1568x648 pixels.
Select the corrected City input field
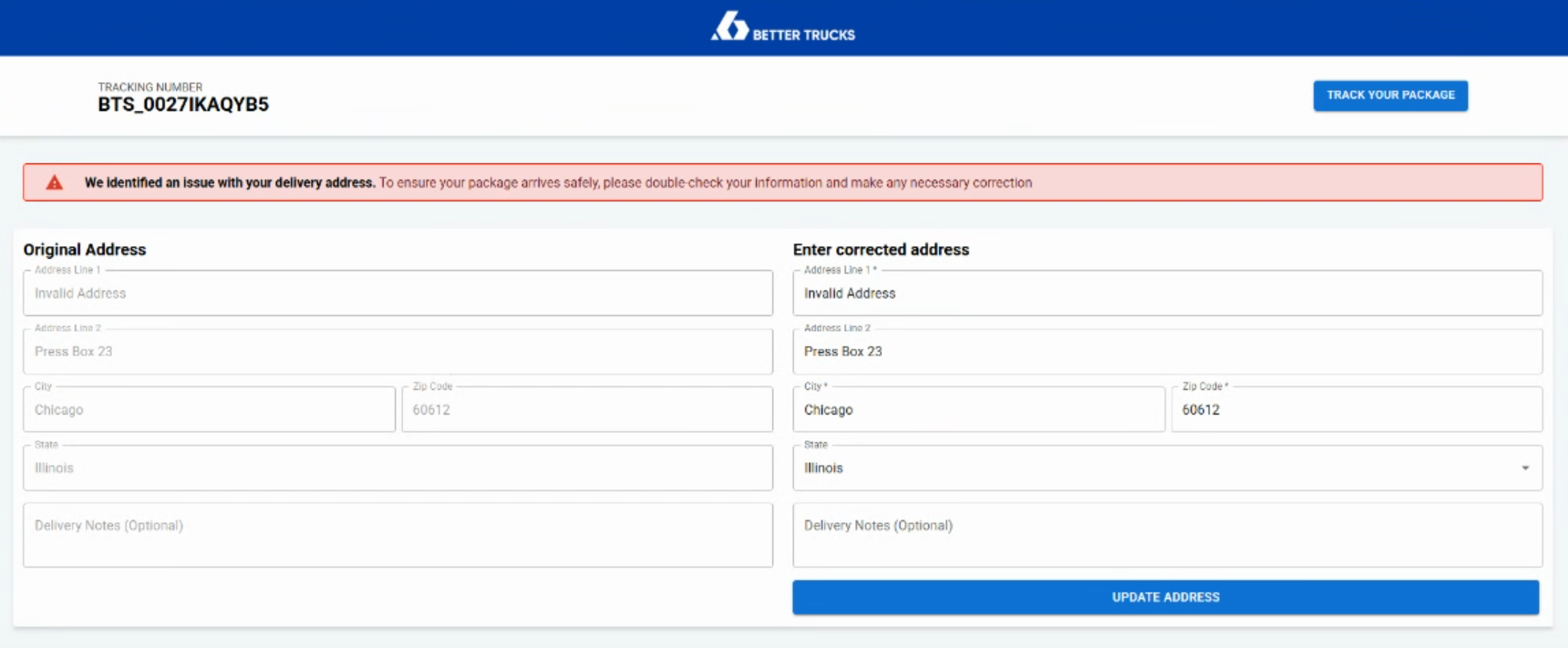[x=978, y=410]
